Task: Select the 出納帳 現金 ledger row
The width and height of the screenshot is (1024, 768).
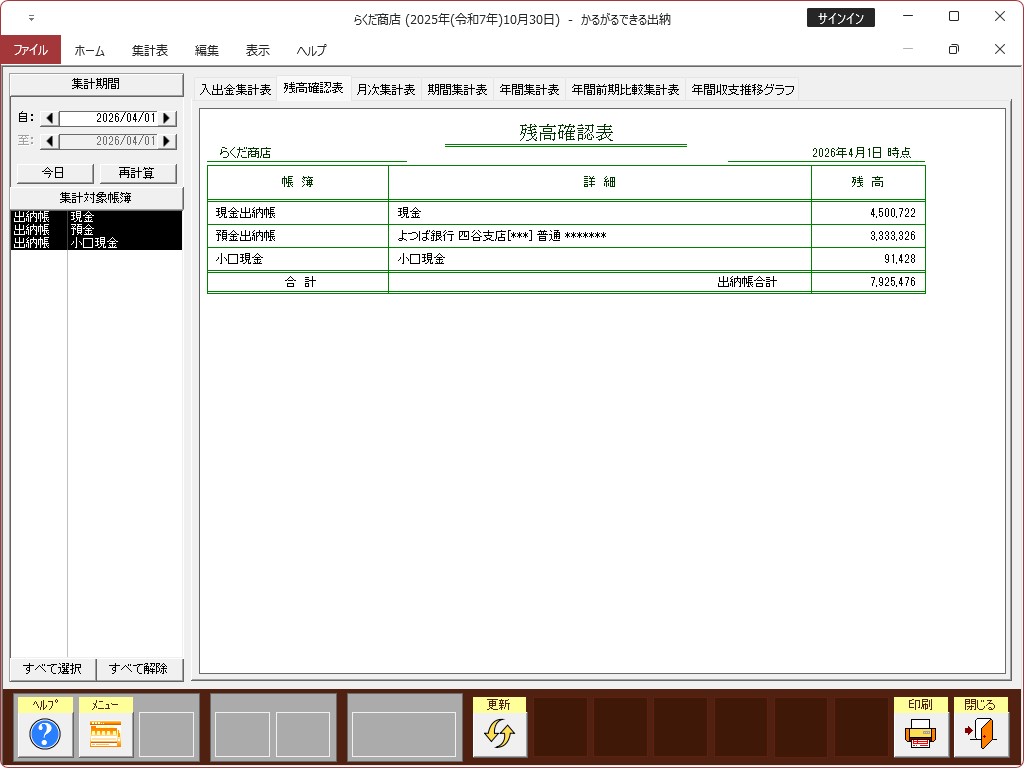Action: tap(96, 216)
